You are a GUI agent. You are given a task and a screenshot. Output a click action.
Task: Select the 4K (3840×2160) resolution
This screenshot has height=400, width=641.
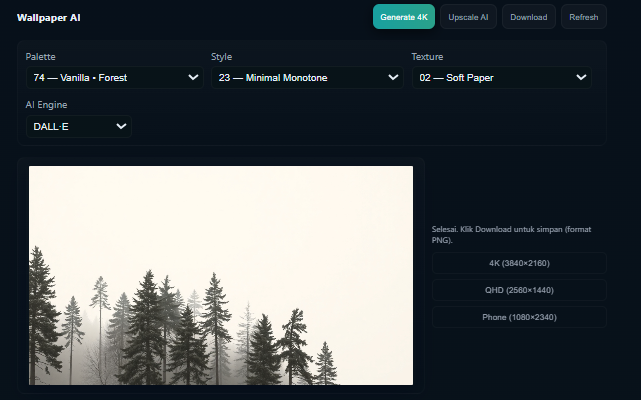[x=519, y=263]
